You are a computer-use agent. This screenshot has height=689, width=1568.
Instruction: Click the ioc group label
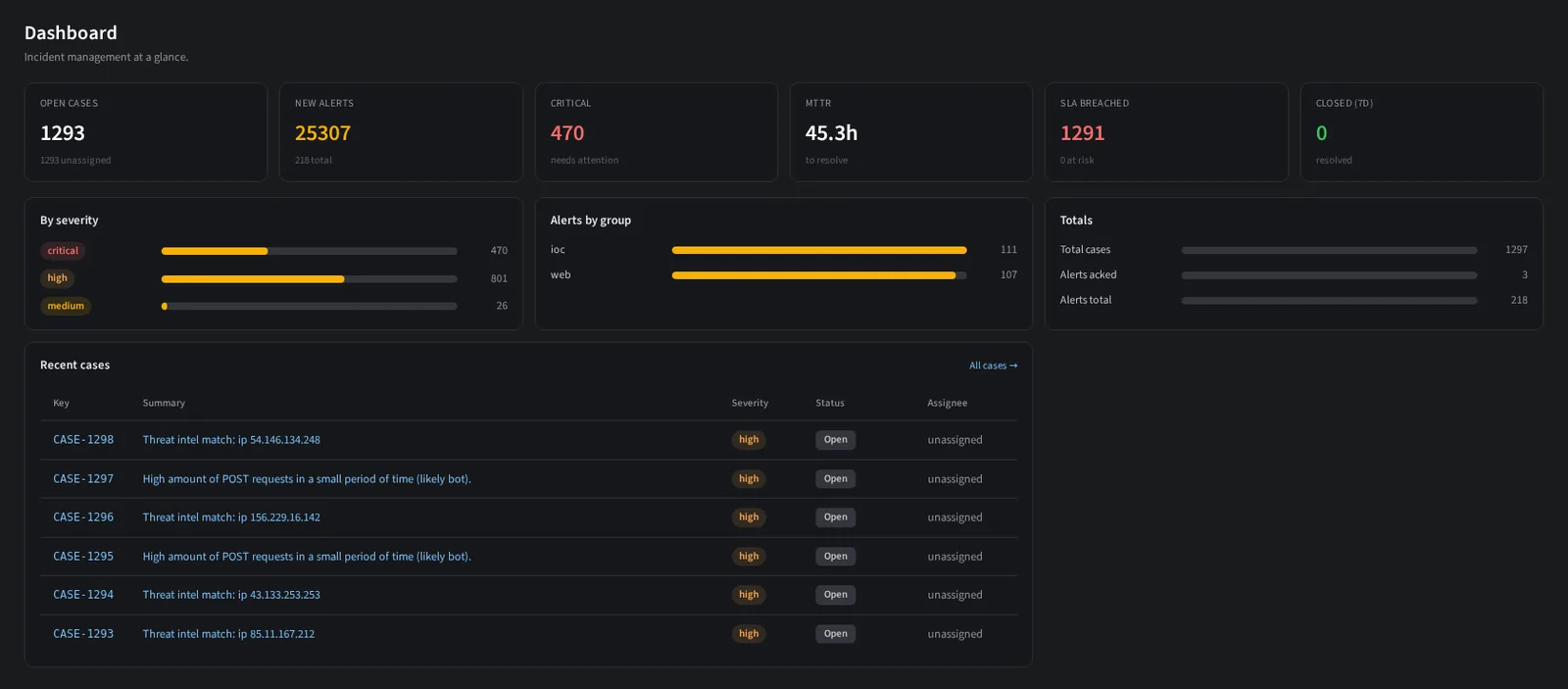(x=558, y=250)
